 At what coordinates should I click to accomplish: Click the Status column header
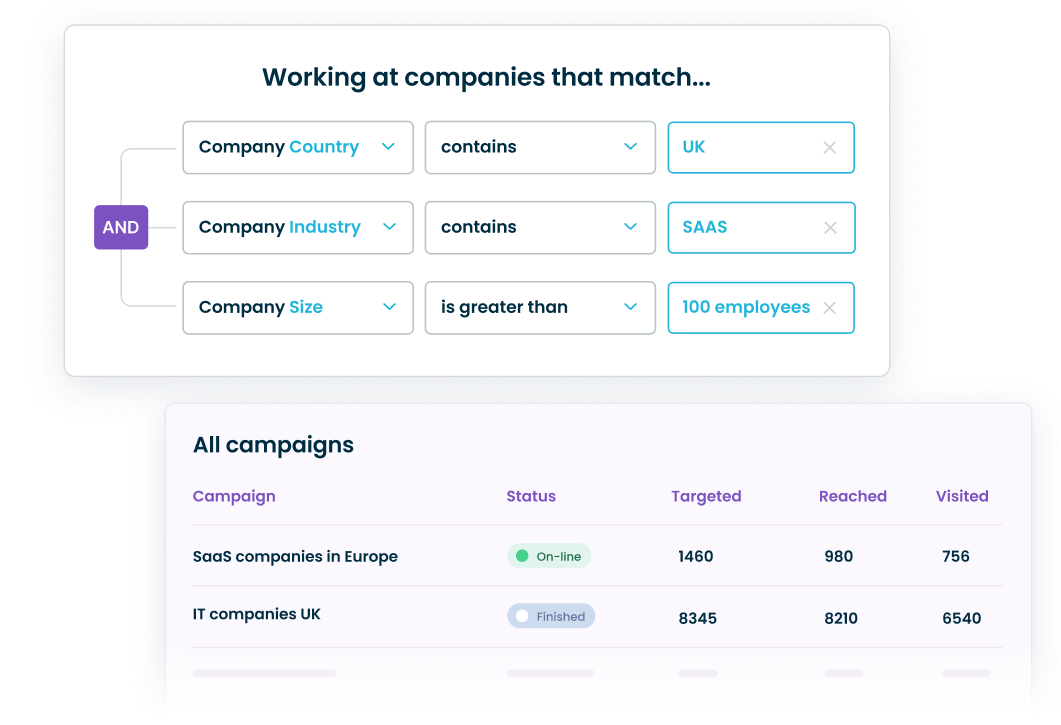pos(531,496)
